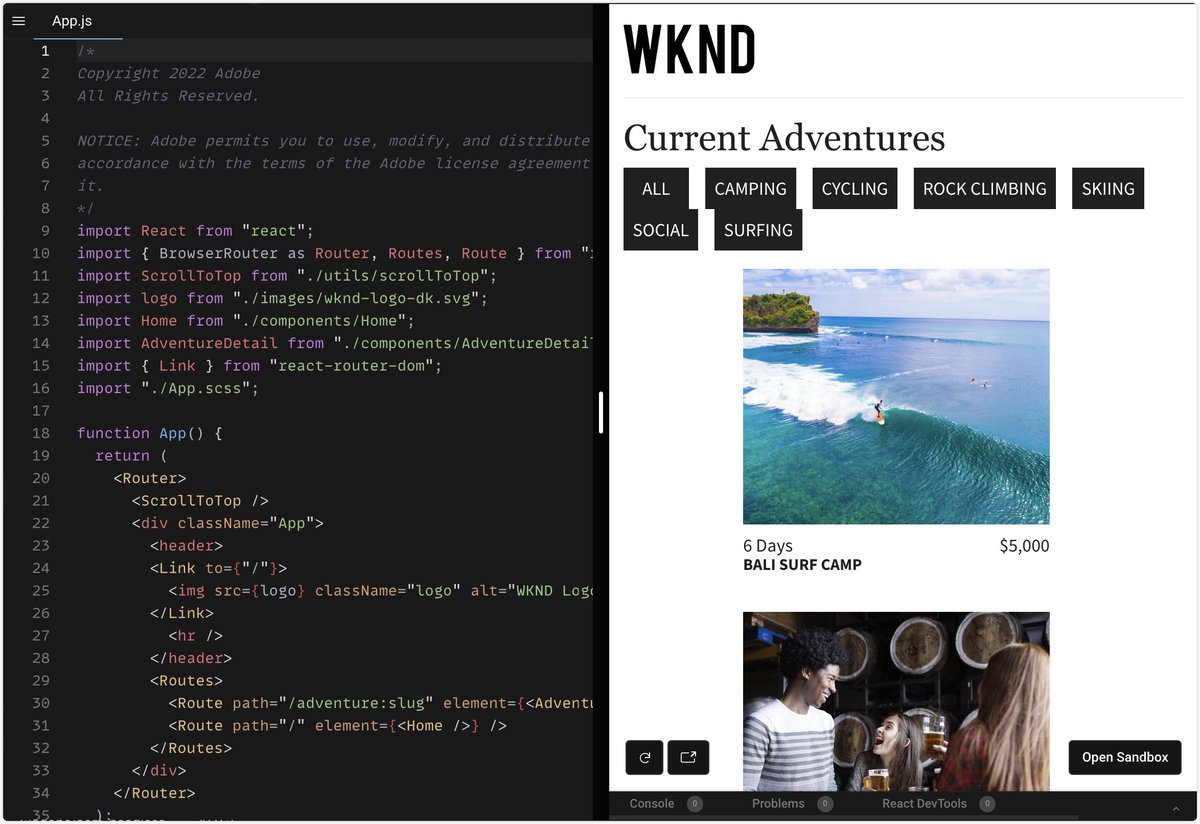Click the closing </Routes> code line
The width and height of the screenshot is (1200, 824).
[191, 748]
